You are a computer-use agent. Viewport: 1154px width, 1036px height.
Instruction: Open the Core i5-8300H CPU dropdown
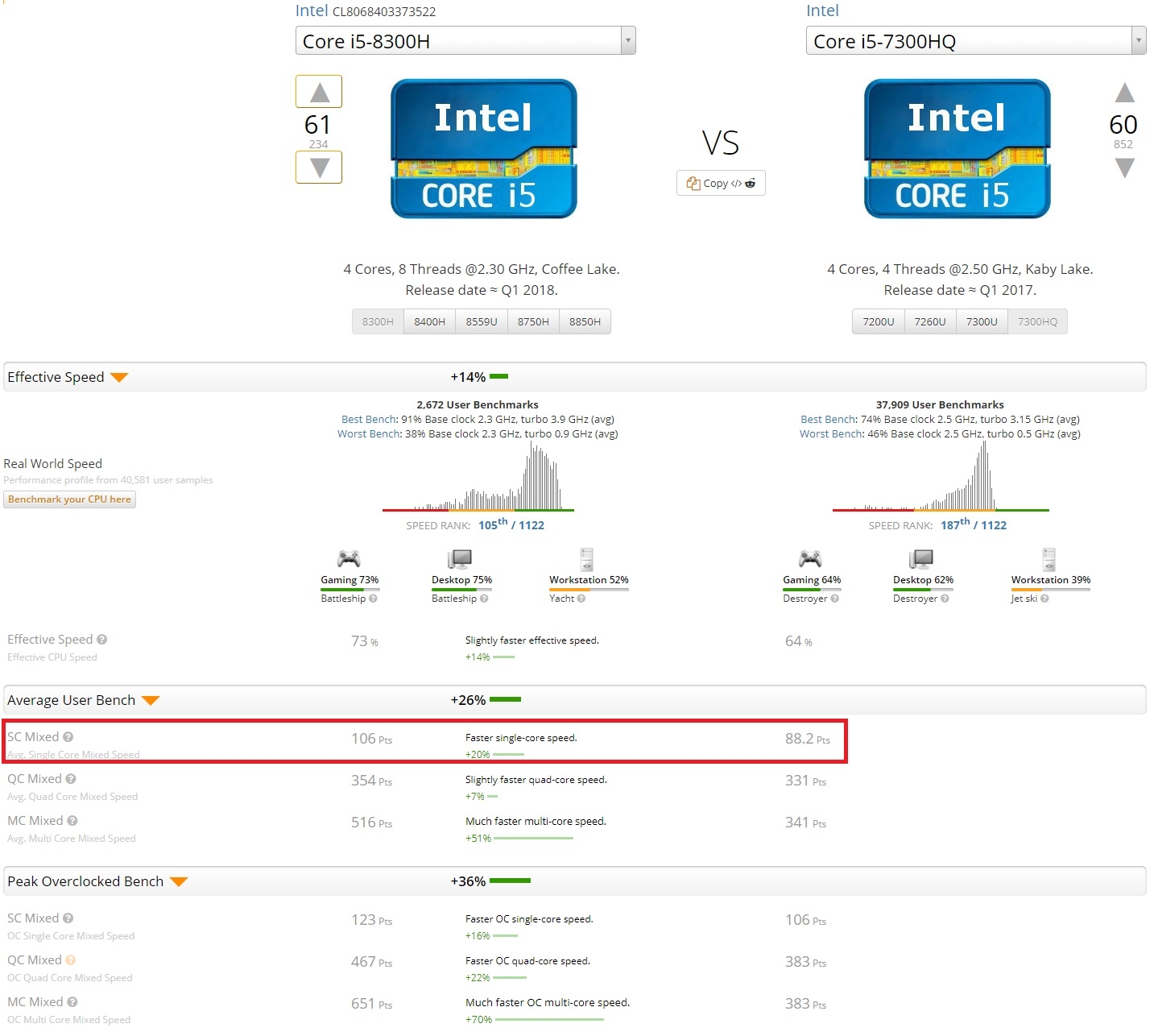click(465, 40)
